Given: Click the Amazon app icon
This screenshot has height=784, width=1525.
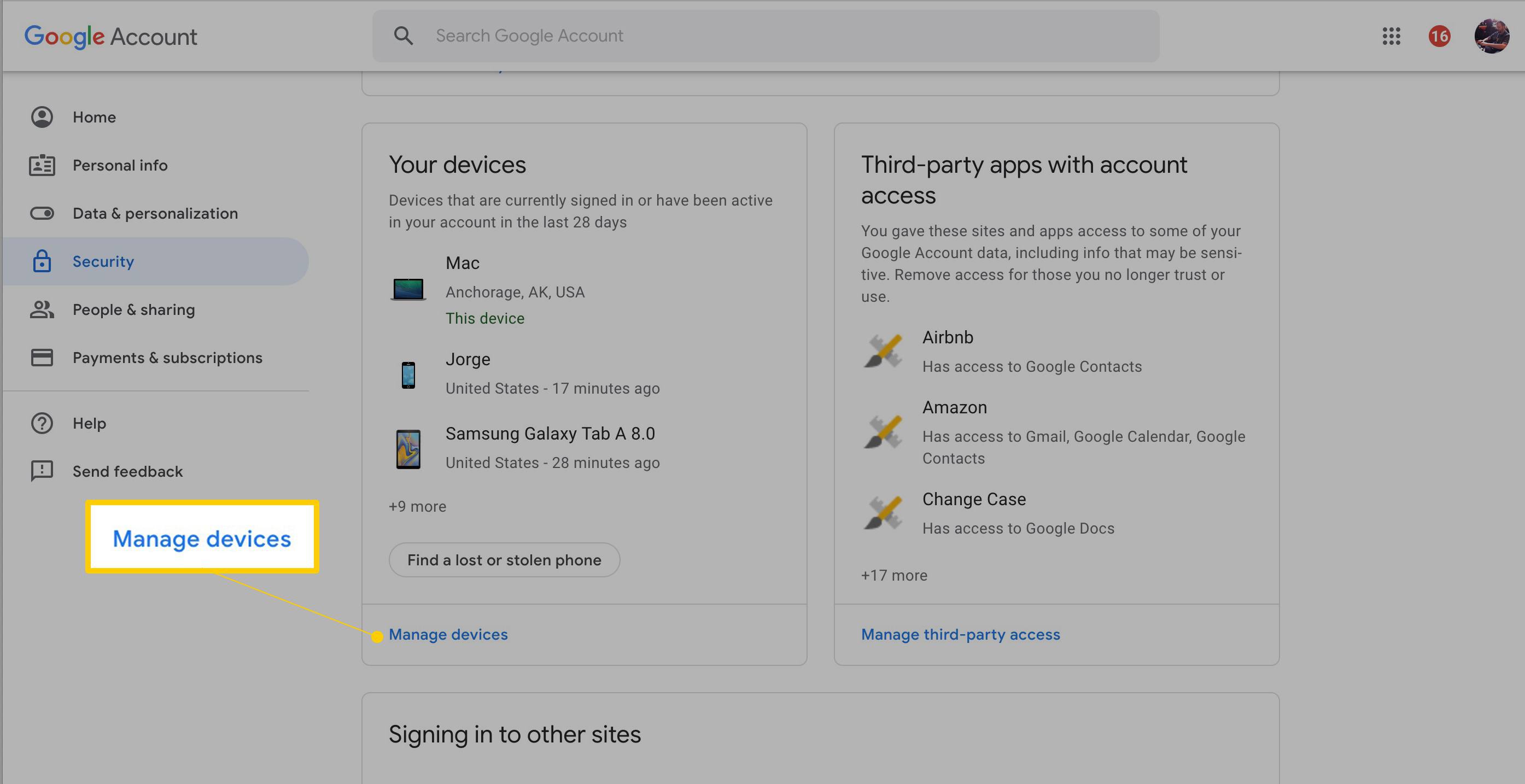Looking at the screenshot, I should coord(883,432).
